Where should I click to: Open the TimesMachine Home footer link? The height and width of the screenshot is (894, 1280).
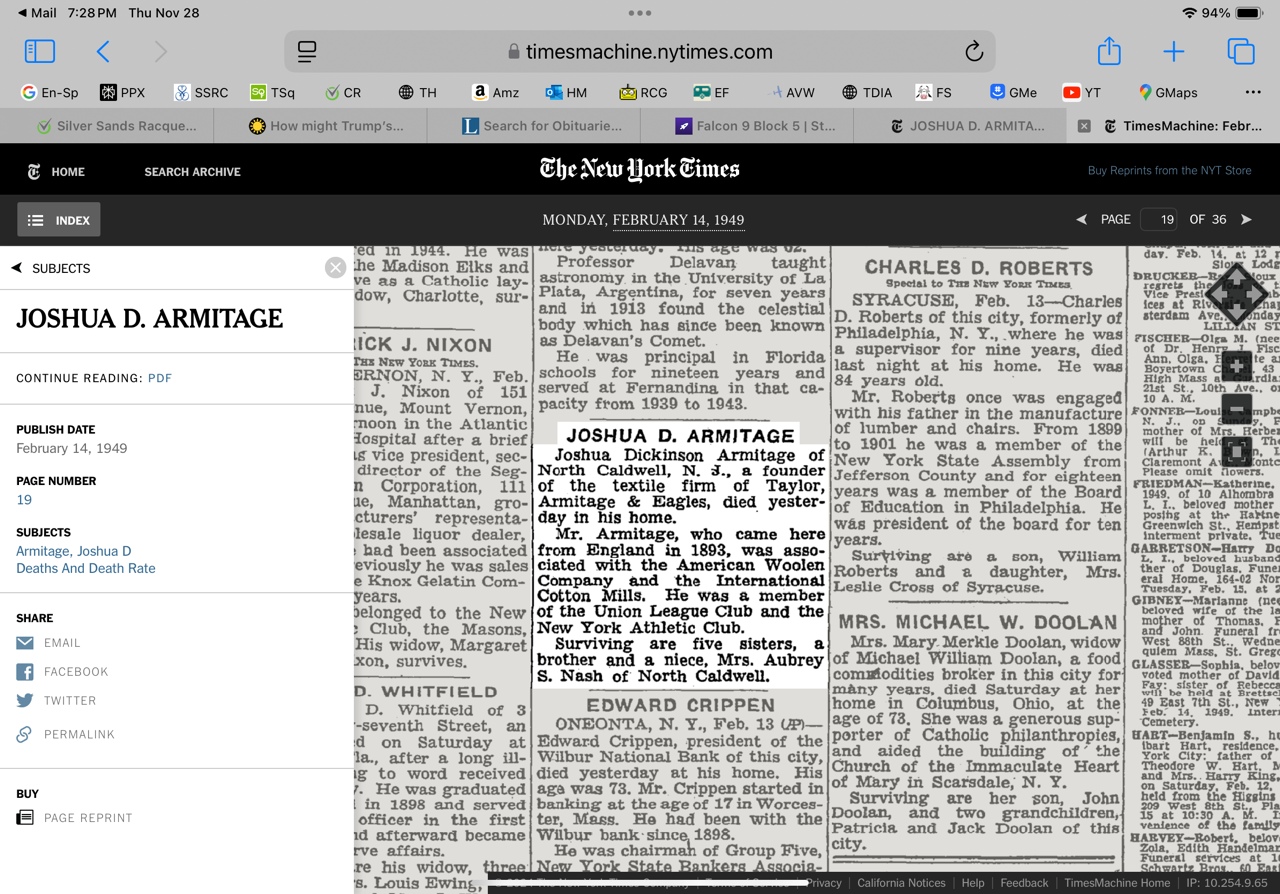[x=1117, y=883]
